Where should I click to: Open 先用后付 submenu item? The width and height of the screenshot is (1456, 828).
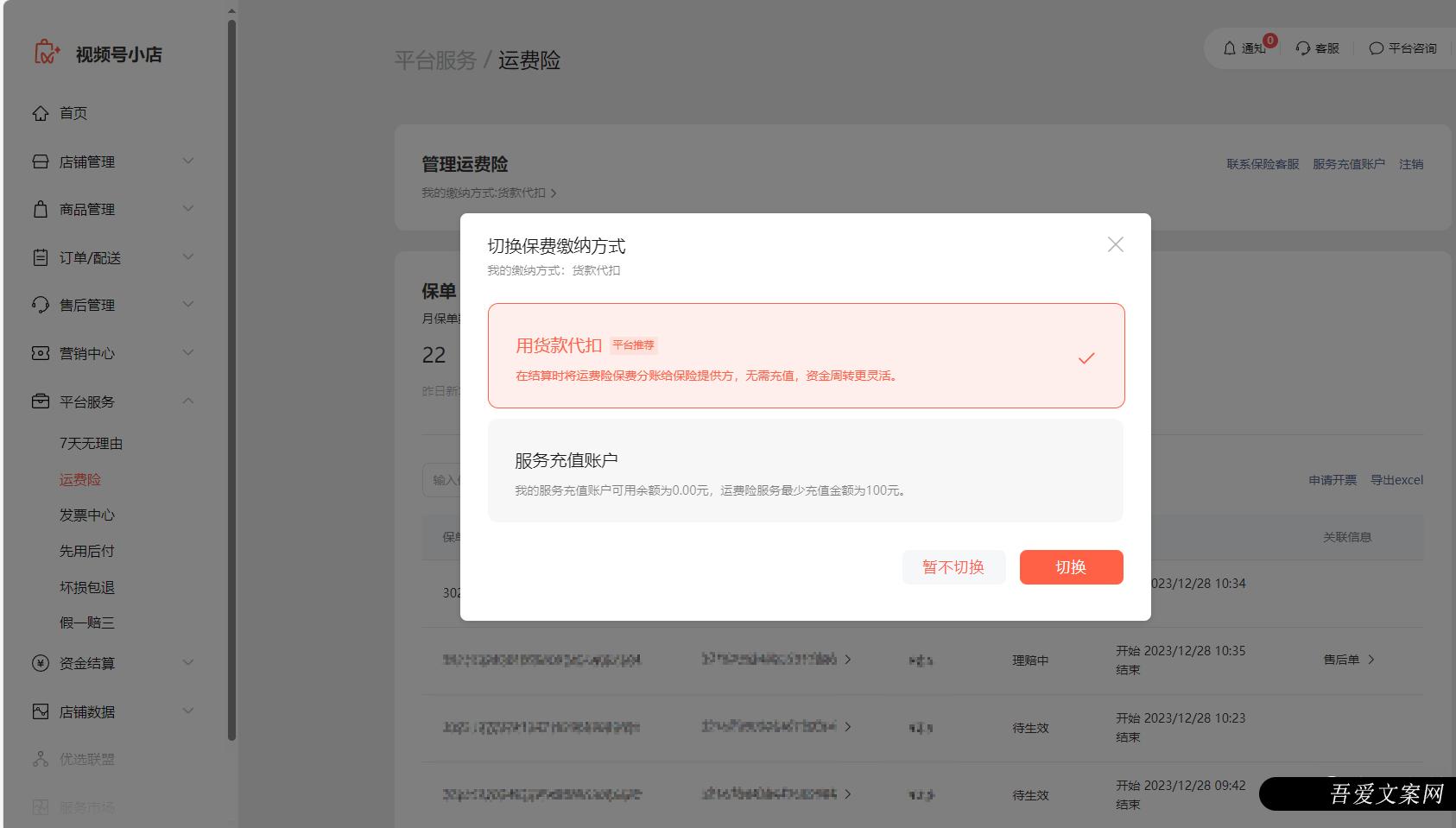pos(86,551)
